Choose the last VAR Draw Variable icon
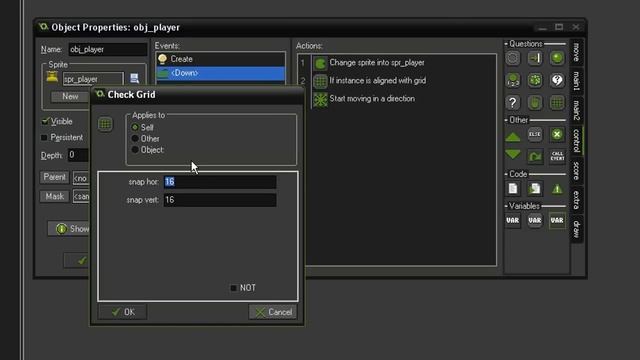 [557, 220]
